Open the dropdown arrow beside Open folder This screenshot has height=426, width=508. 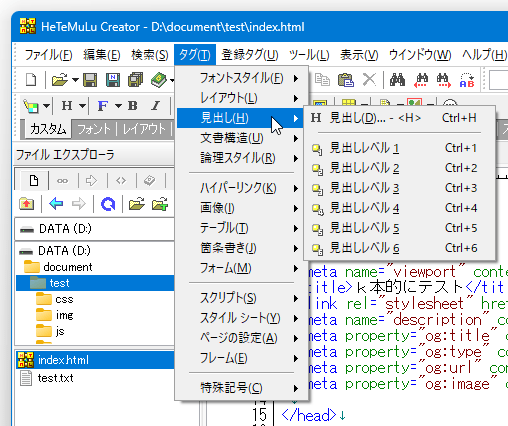tap(75, 80)
